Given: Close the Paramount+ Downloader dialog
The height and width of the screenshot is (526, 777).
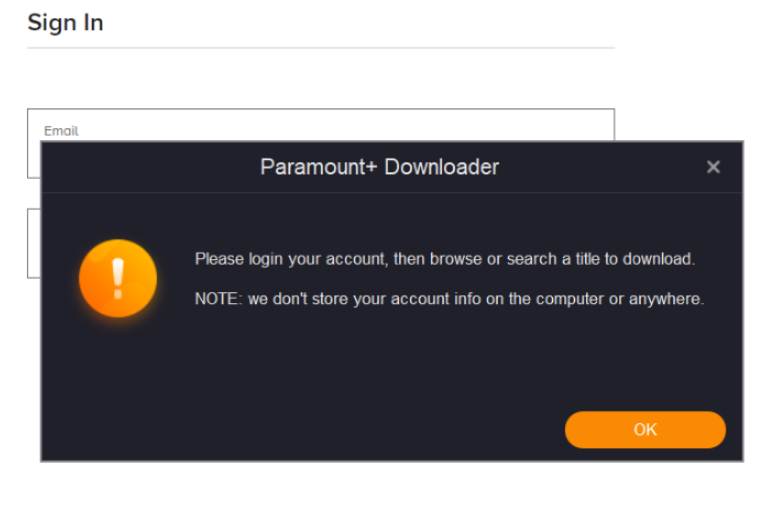Looking at the screenshot, I should point(713,167).
